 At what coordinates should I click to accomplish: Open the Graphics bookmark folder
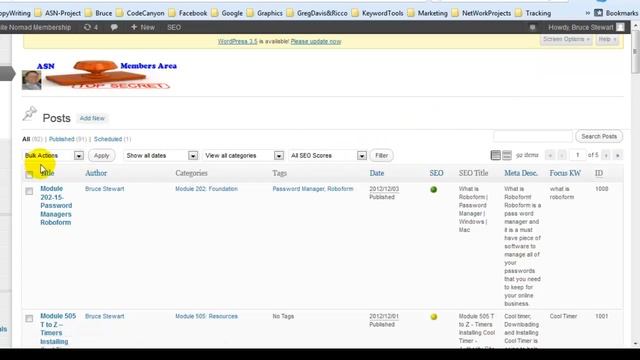(264, 13)
